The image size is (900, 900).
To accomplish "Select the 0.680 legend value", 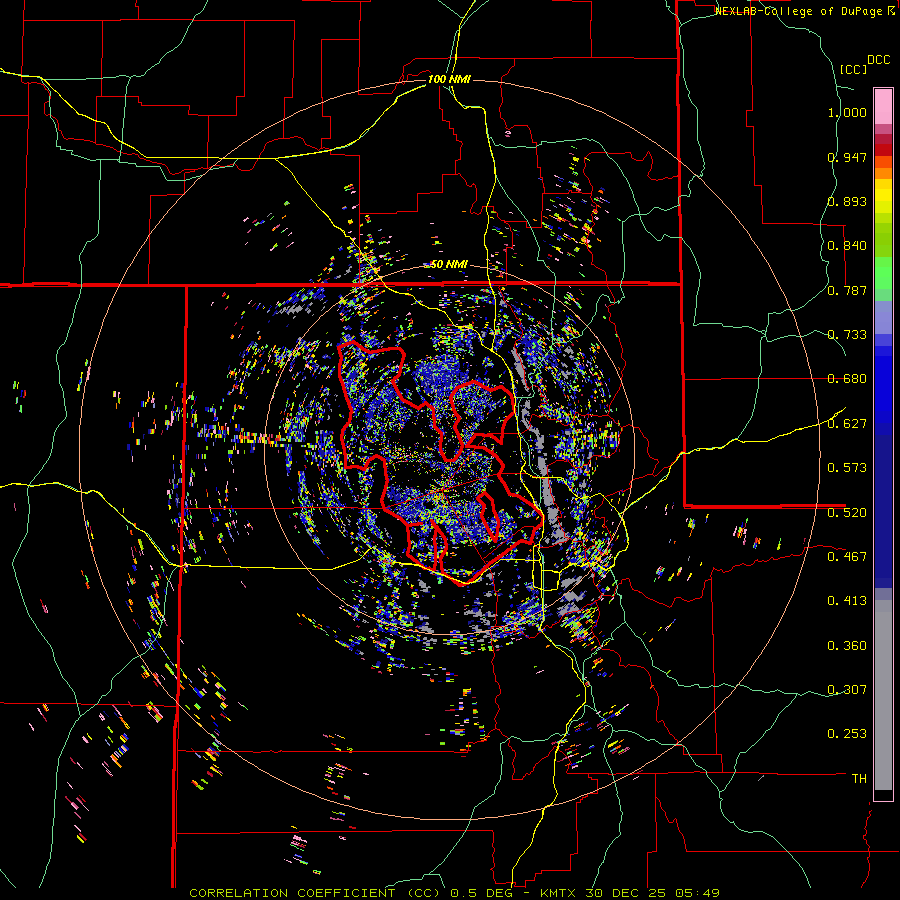I will click(847, 379).
